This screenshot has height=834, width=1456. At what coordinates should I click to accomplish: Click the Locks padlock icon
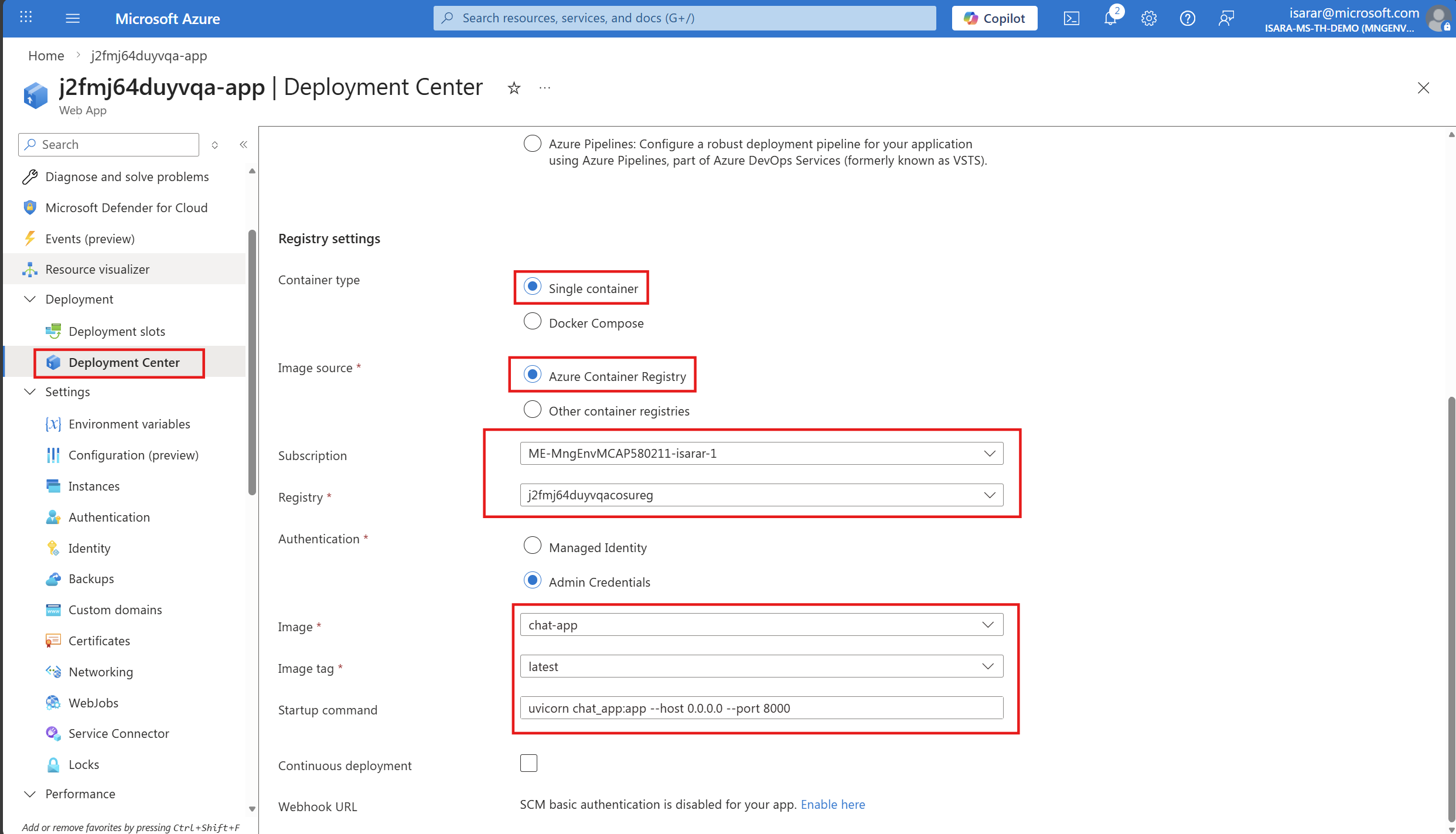pos(53,764)
